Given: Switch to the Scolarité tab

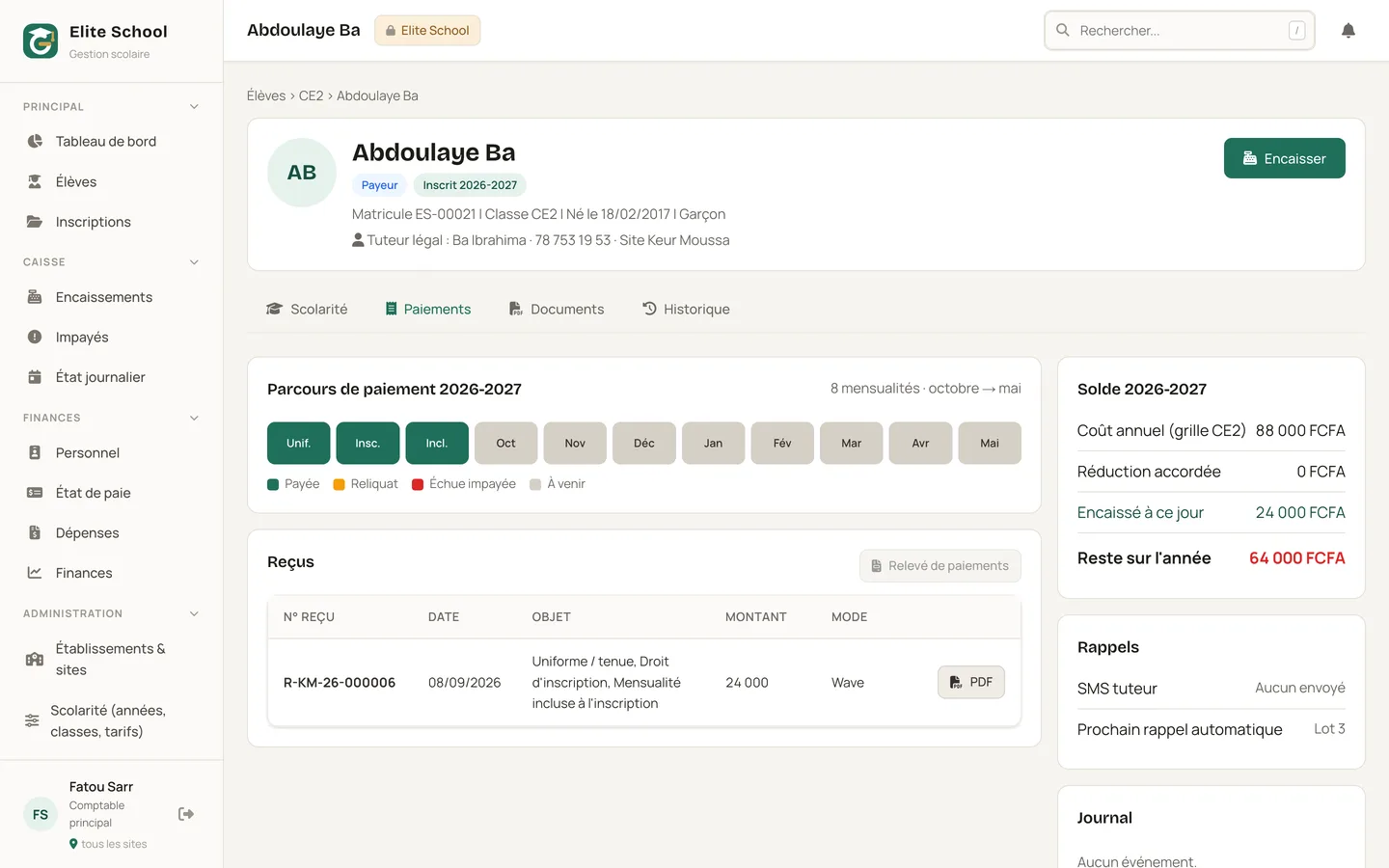Looking at the screenshot, I should click(307, 309).
